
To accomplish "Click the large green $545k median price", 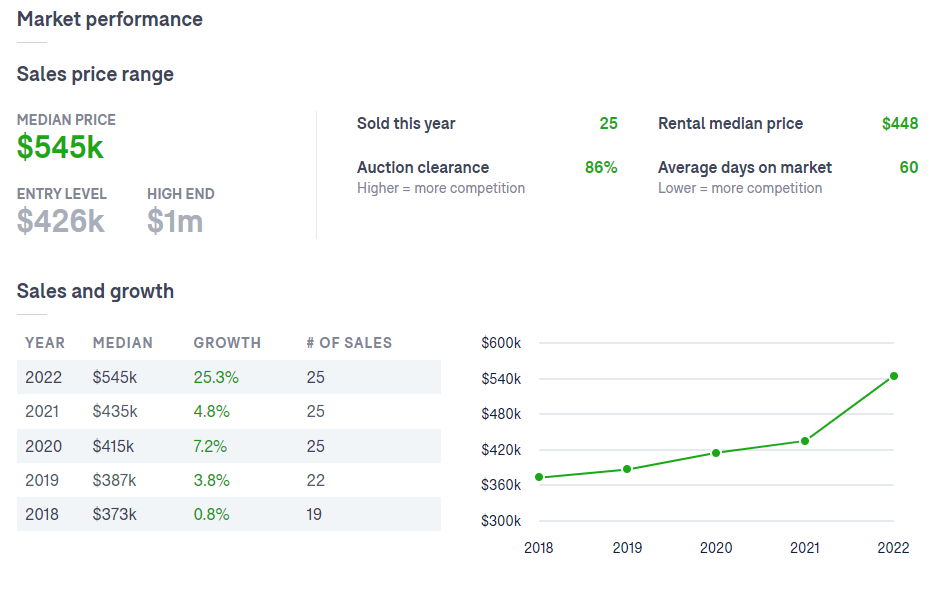I will click(x=60, y=147).
